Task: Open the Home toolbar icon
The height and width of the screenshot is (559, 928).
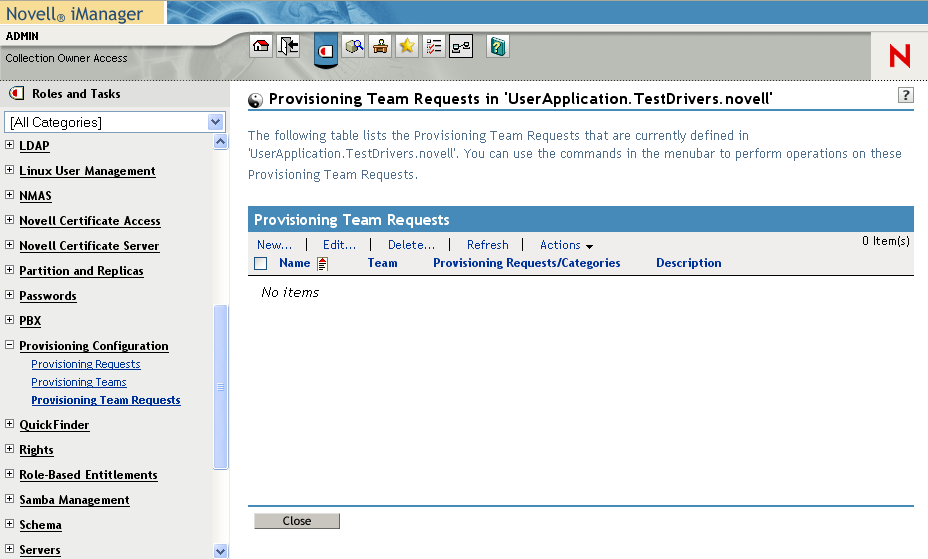Action: click(x=261, y=46)
